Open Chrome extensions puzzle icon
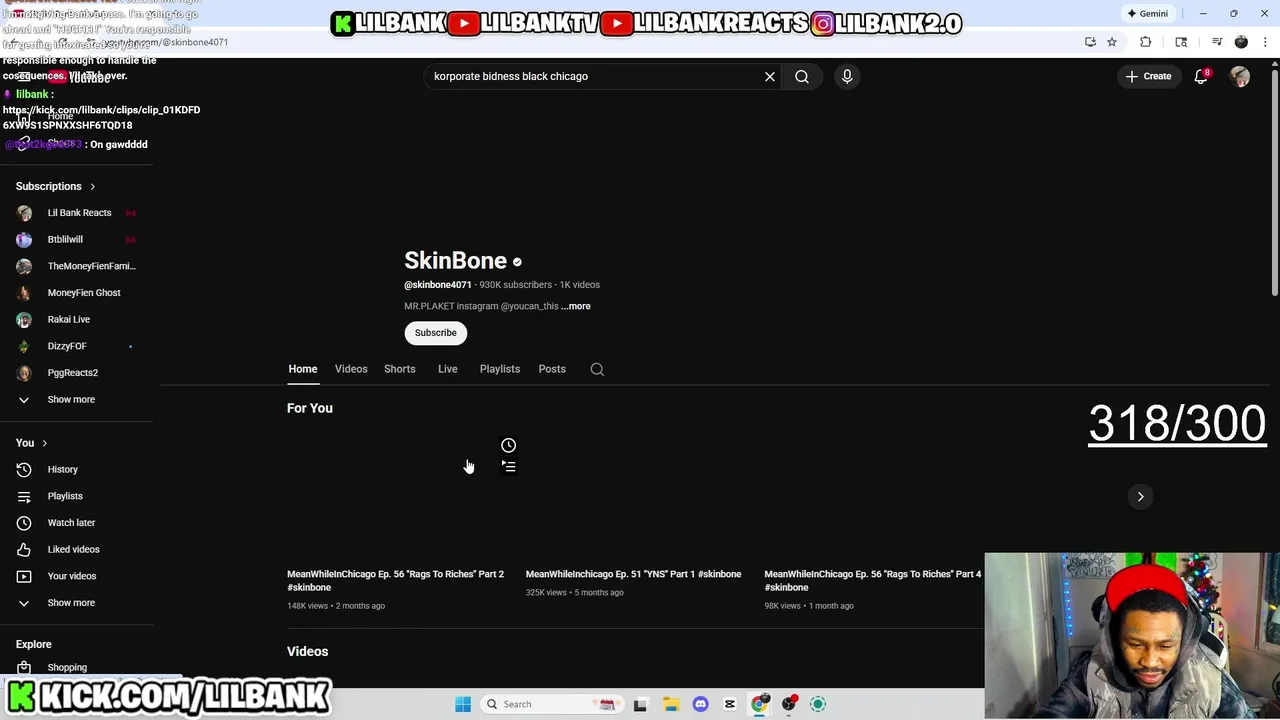Image resolution: width=1280 pixels, height=720 pixels. tap(1146, 42)
